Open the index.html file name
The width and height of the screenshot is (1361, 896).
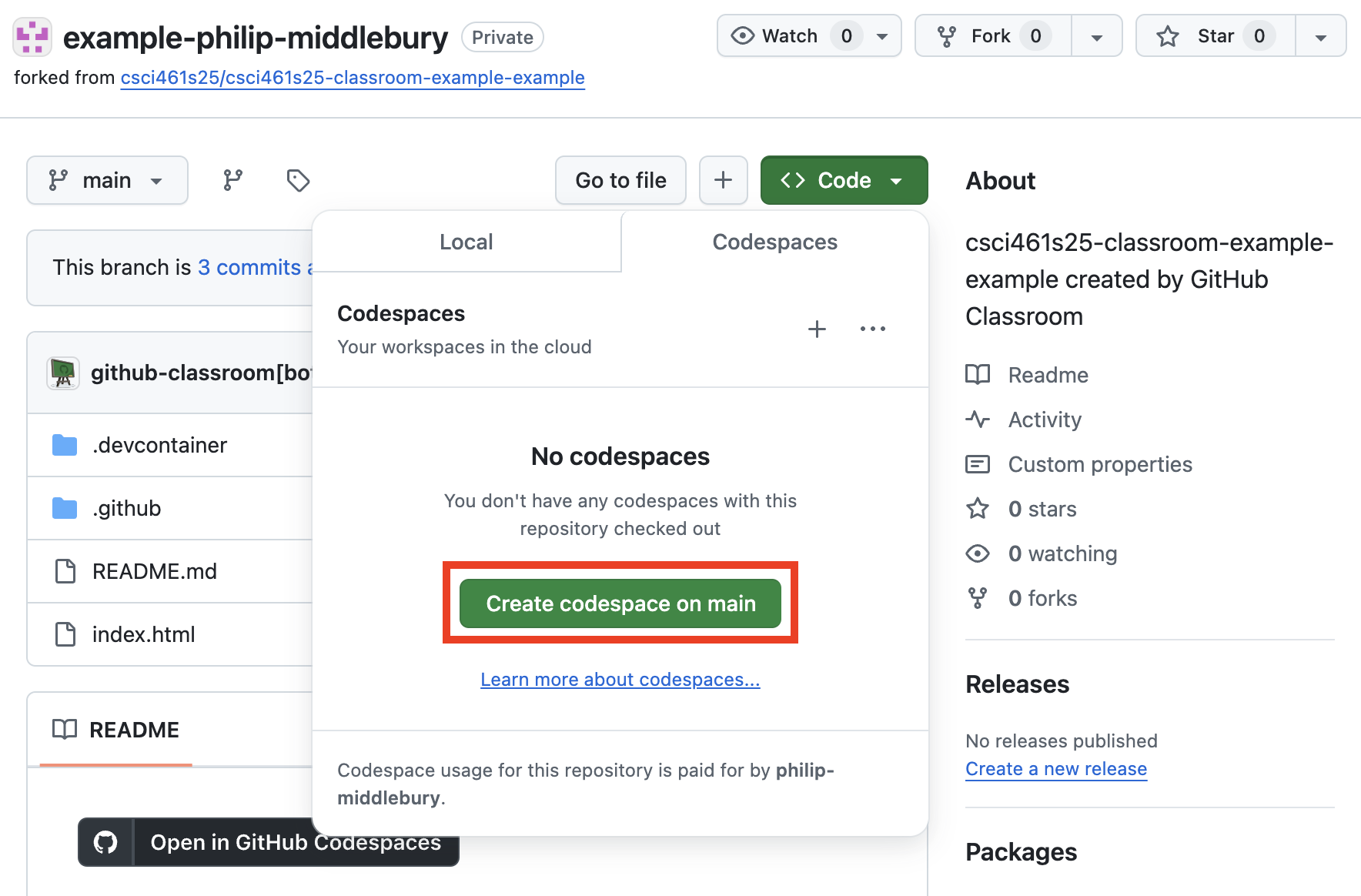pyautogui.click(x=143, y=634)
